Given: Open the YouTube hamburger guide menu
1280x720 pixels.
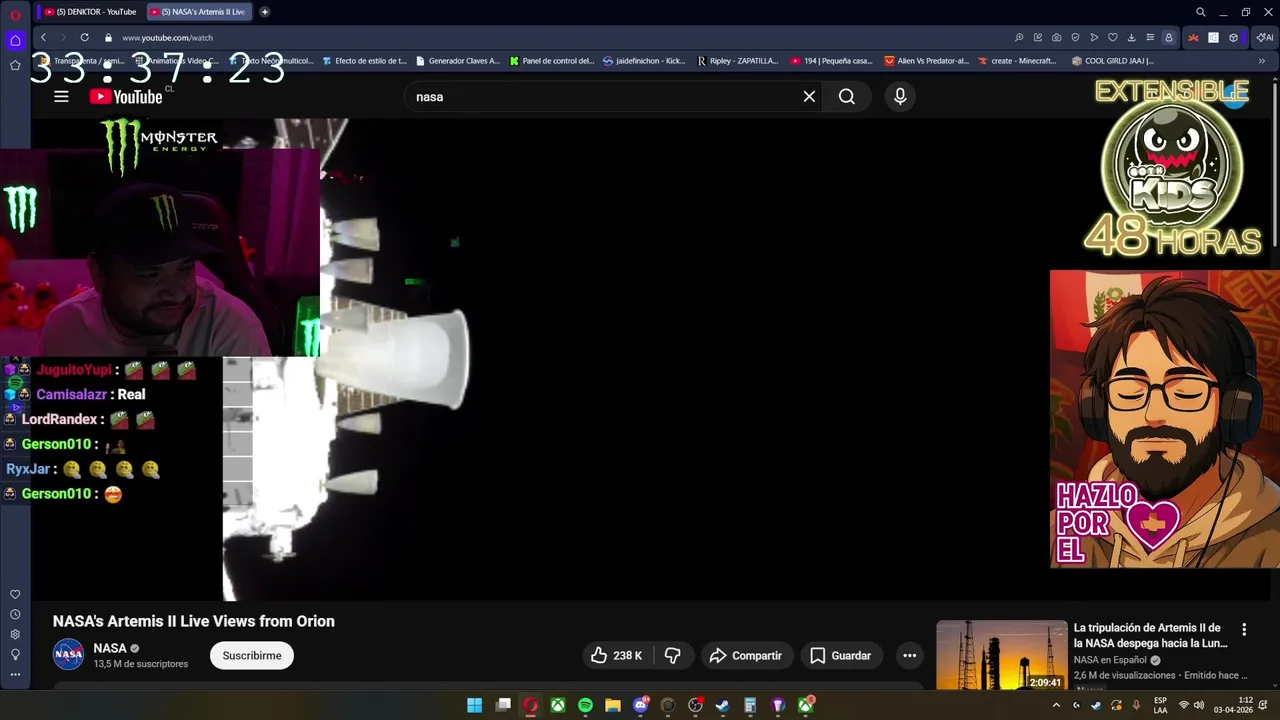Looking at the screenshot, I should 61,96.
